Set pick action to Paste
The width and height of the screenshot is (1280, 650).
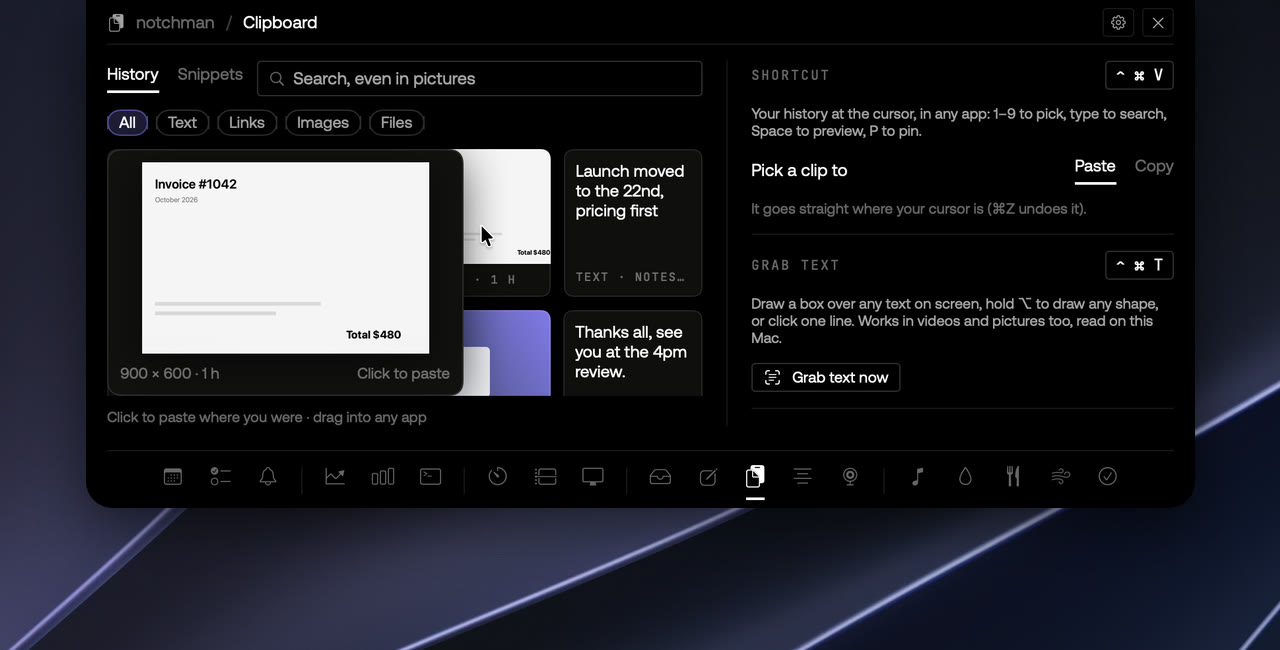pyautogui.click(x=1095, y=167)
